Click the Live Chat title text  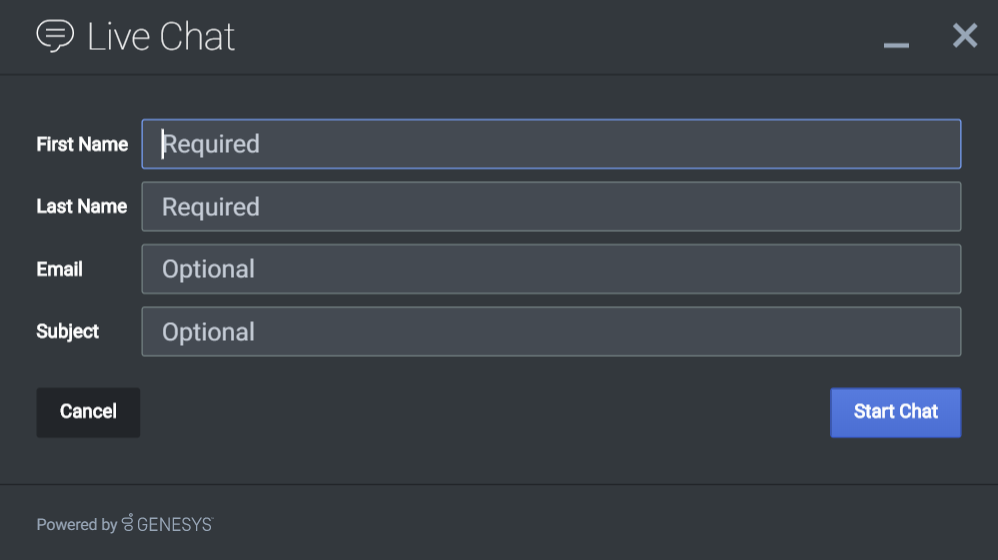point(161,37)
